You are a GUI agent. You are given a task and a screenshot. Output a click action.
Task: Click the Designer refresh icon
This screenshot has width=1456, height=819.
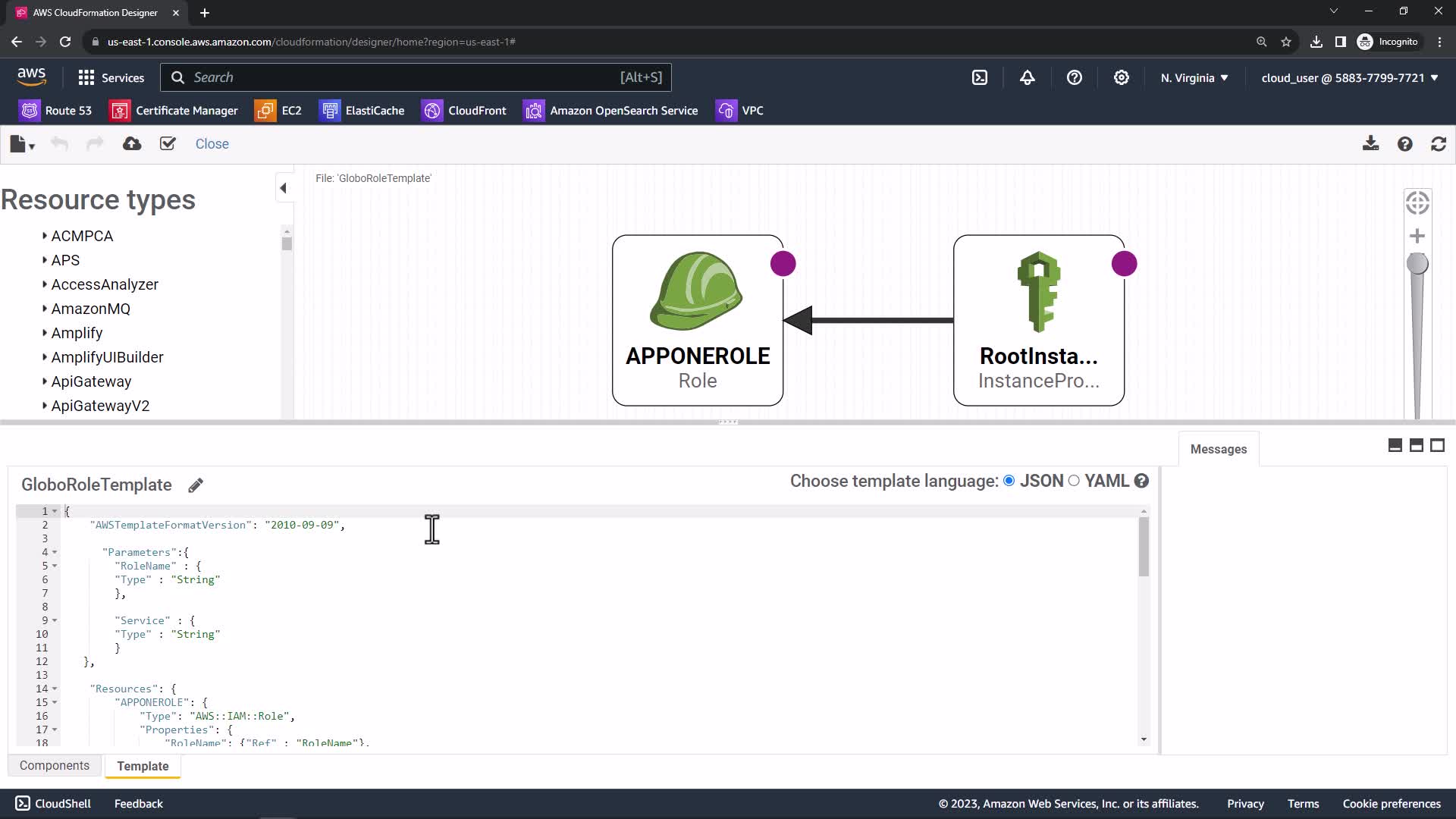point(1439,144)
